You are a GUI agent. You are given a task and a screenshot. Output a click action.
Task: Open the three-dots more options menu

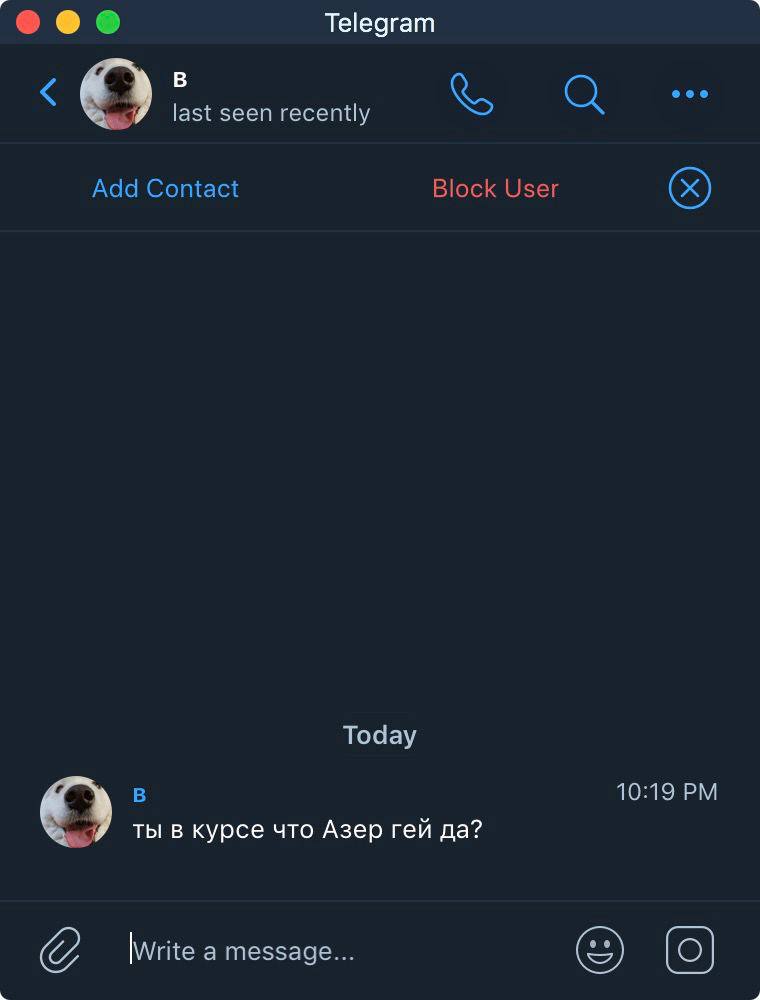click(689, 94)
